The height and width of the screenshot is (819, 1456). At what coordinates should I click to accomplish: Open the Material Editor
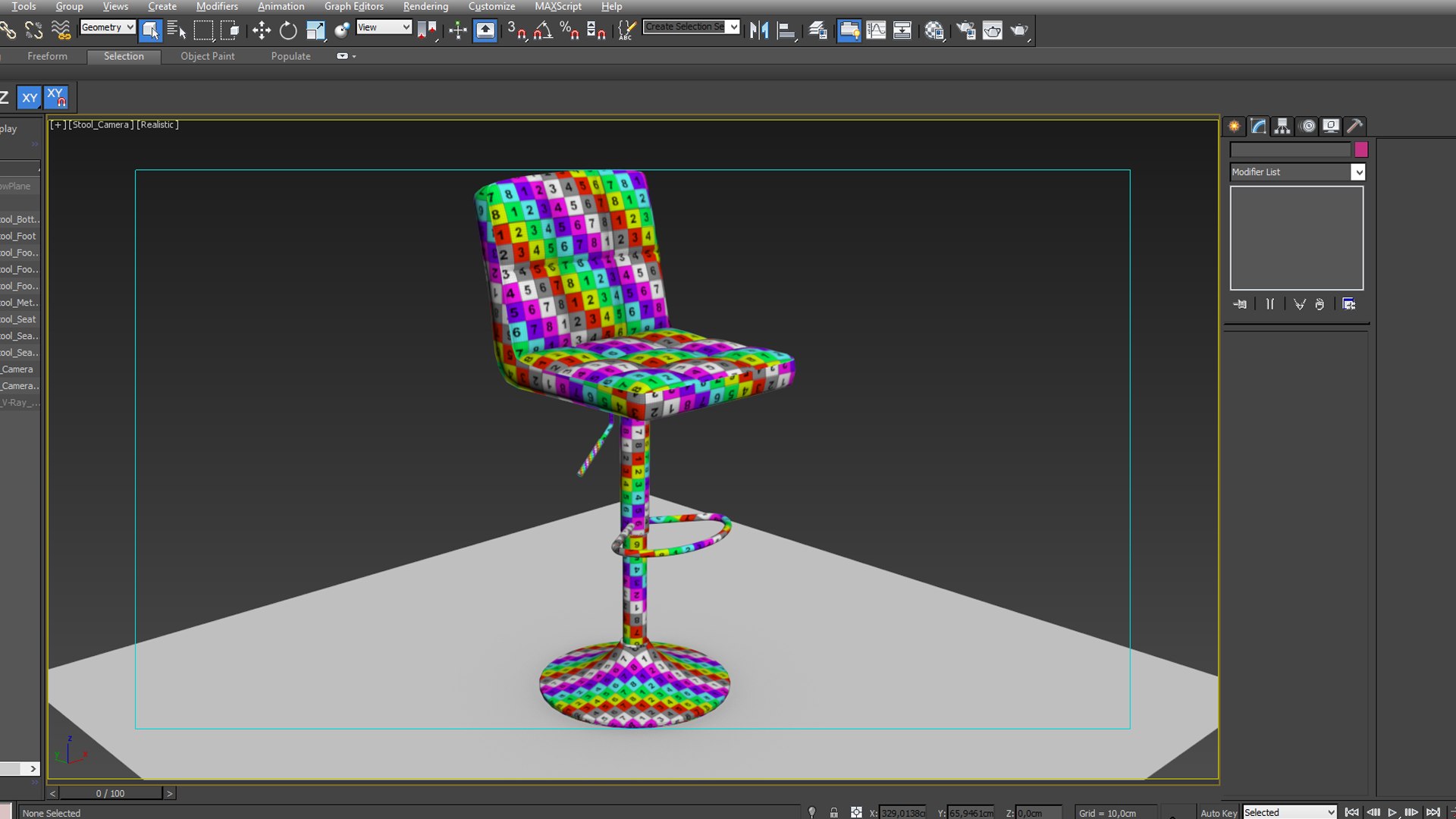(934, 30)
